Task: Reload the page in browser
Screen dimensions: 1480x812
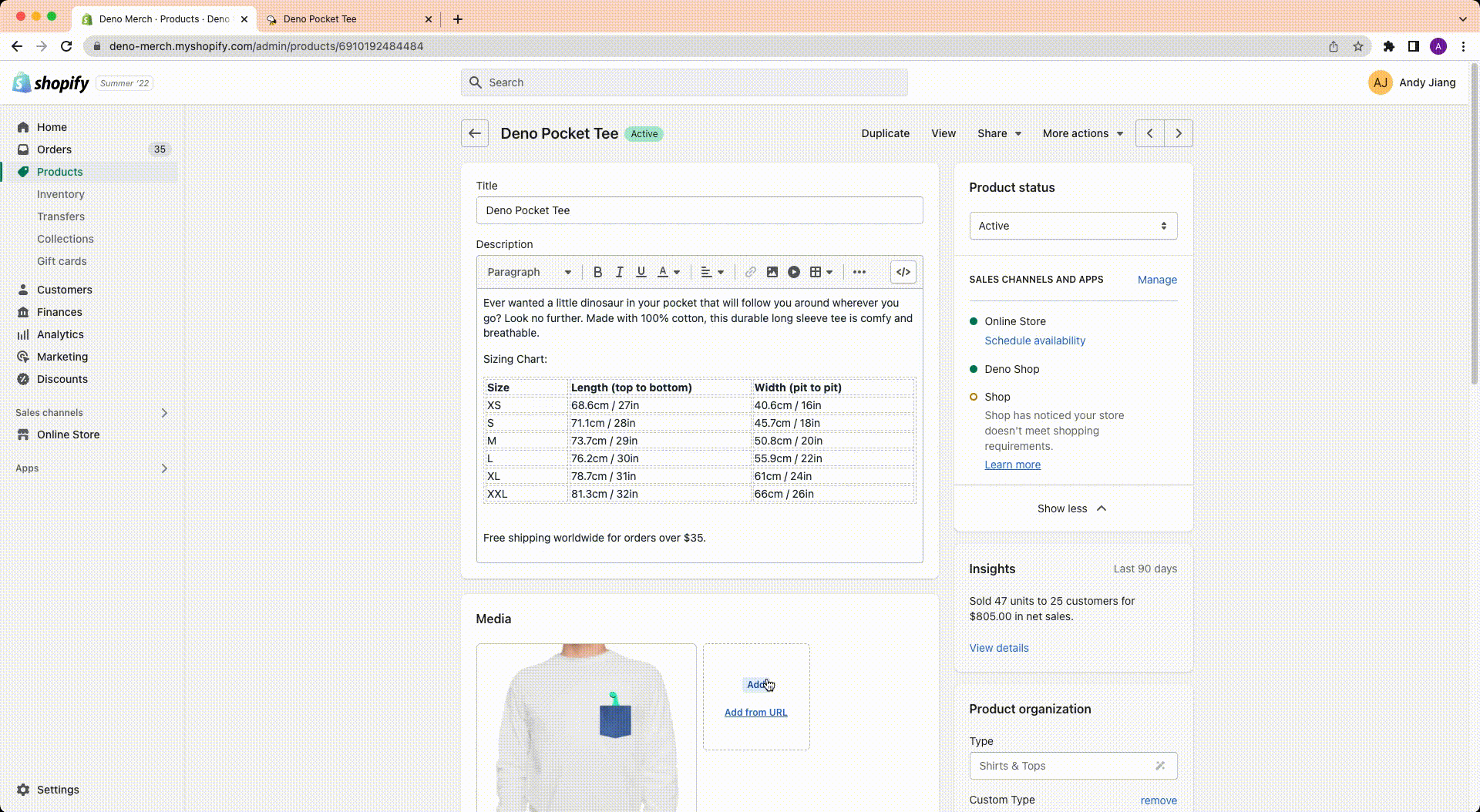Action: [x=66, y=46]
